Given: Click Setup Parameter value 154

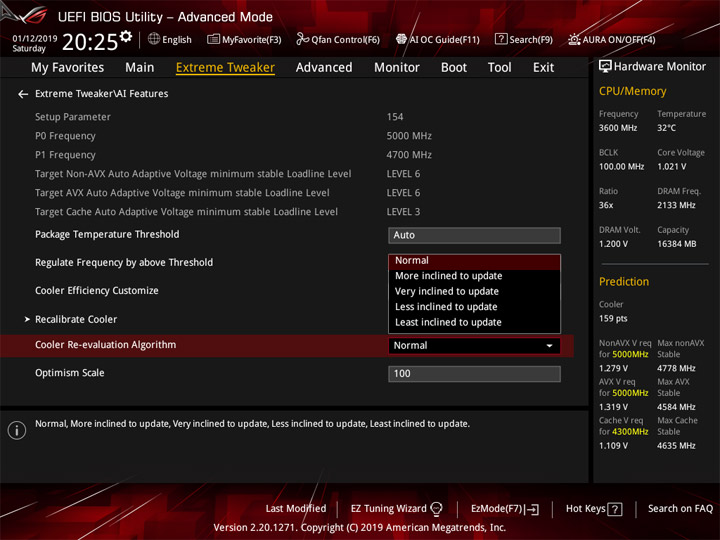Looking at the screenshot, I should [x=395, y=117].
